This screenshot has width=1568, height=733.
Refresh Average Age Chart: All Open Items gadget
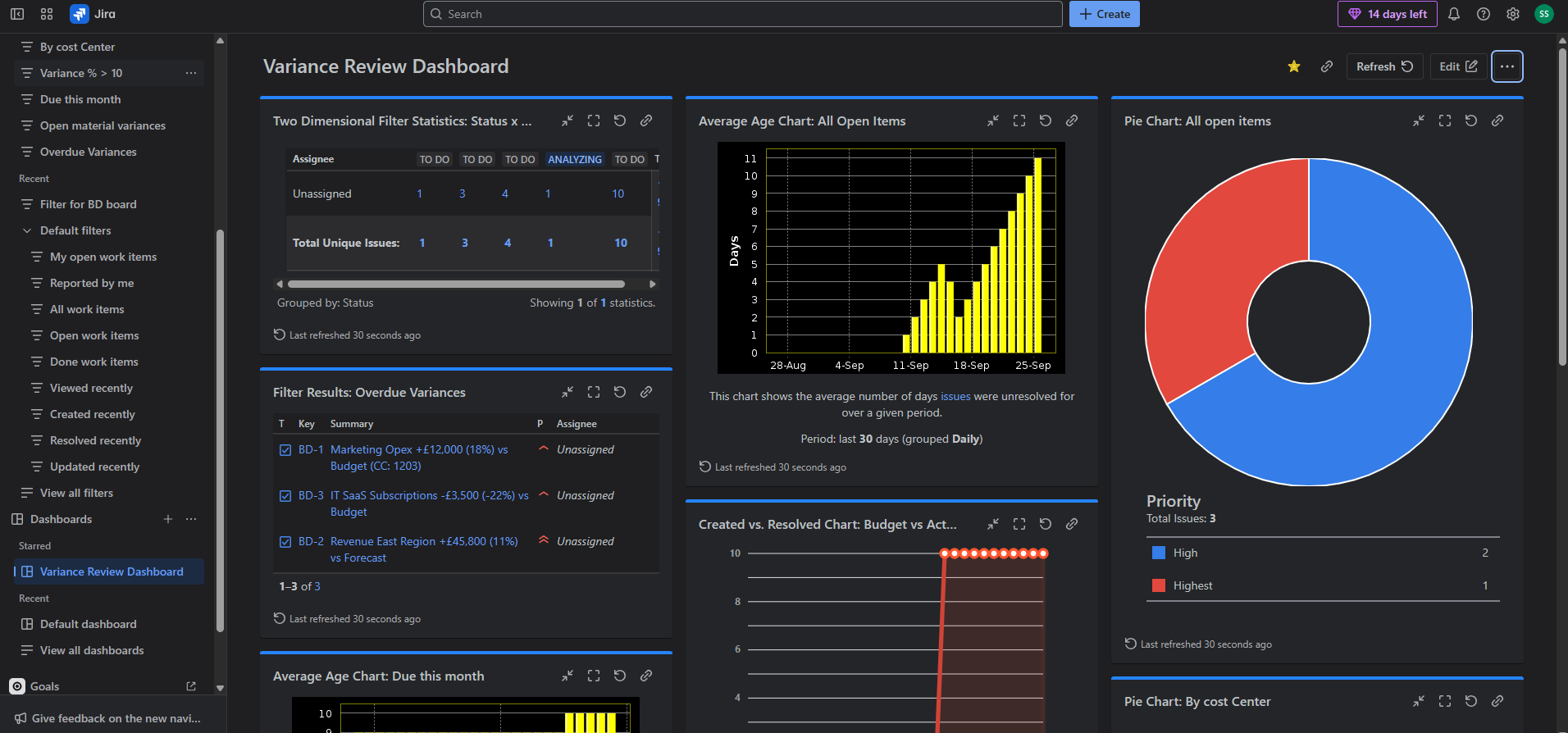coord(1046,121)
